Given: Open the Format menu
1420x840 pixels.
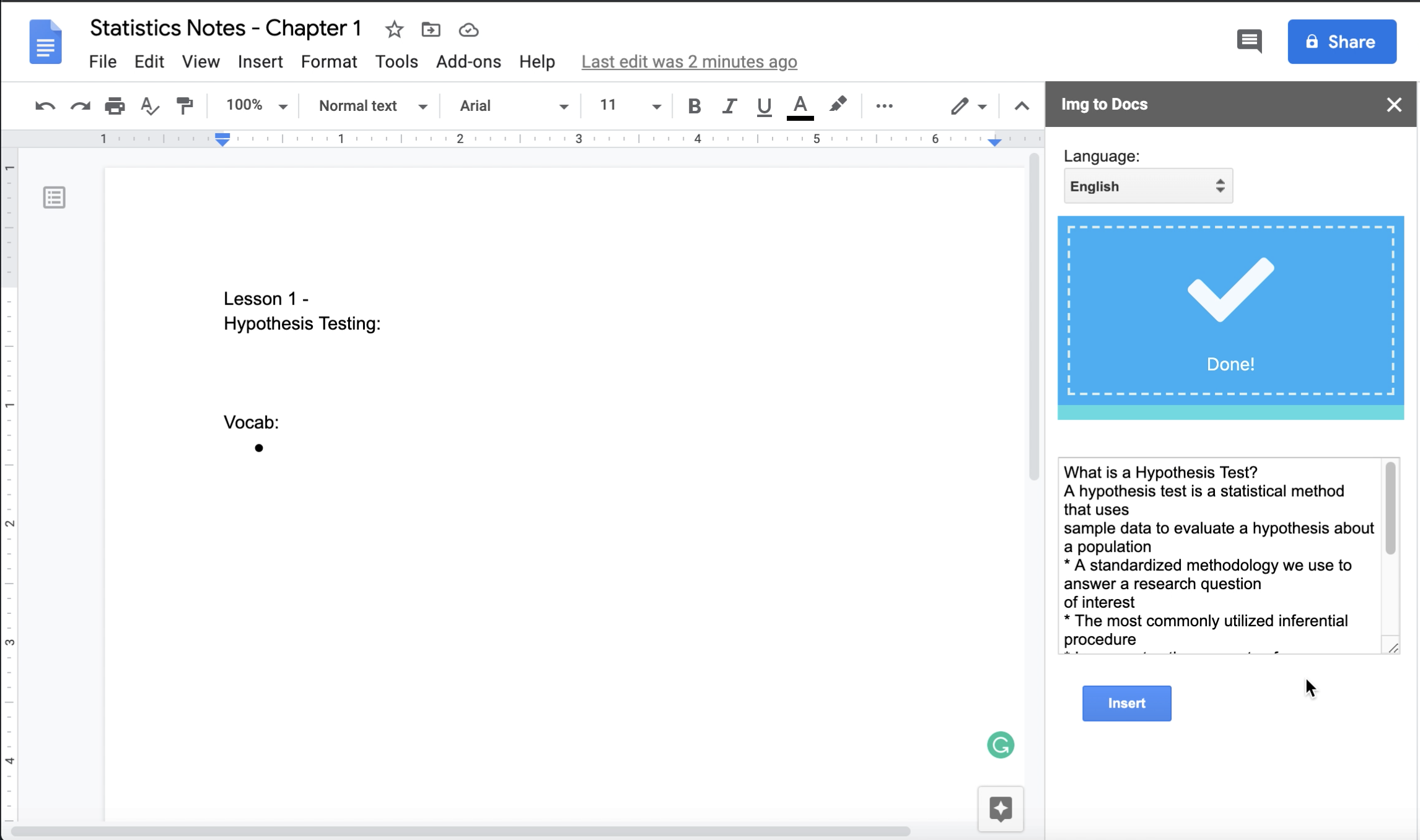Looking at the screenshot, I should click(x=328, y=61).
